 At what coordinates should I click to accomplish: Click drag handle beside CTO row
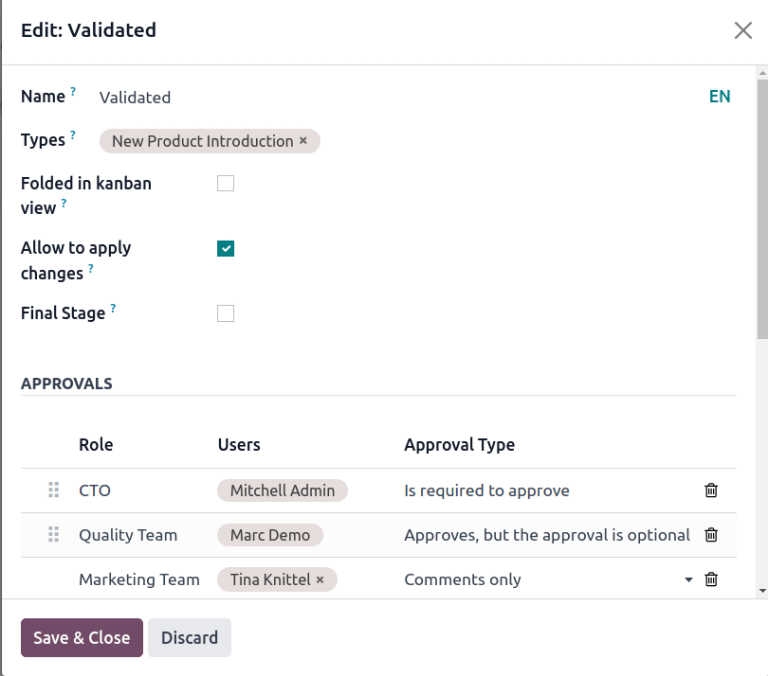pos(54,490)
